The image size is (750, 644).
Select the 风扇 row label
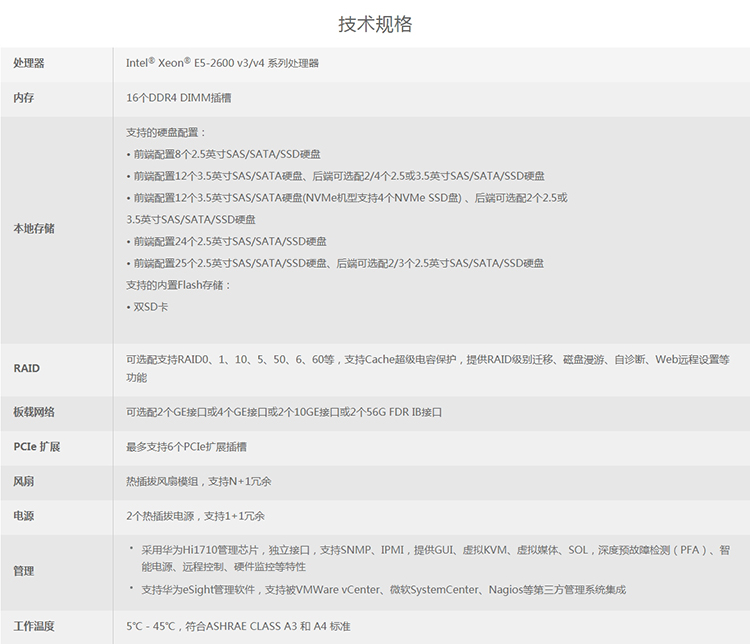pyautogui.click(x=23, y=481)
